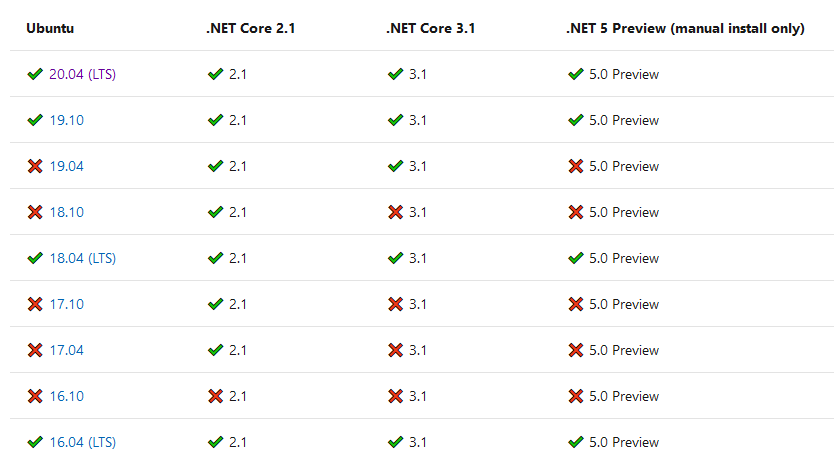Viewport: 834px width, 476px height.
Task: Click the green check by 5.0 Preview in 19.10 row
Action: click(x=575, y=120)
